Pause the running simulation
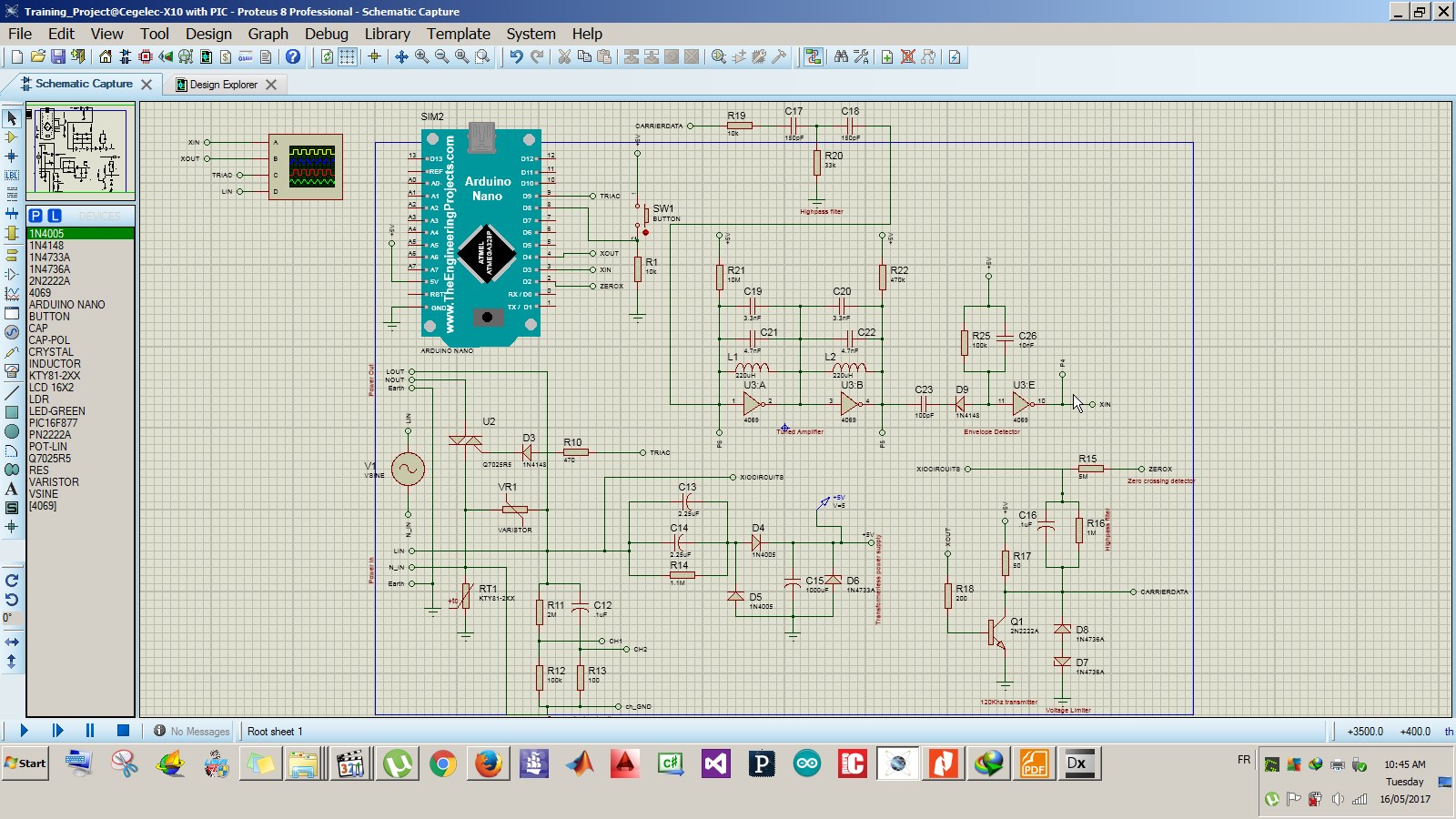The height and width of the screenshot is (819, 1456). point(89,730)
